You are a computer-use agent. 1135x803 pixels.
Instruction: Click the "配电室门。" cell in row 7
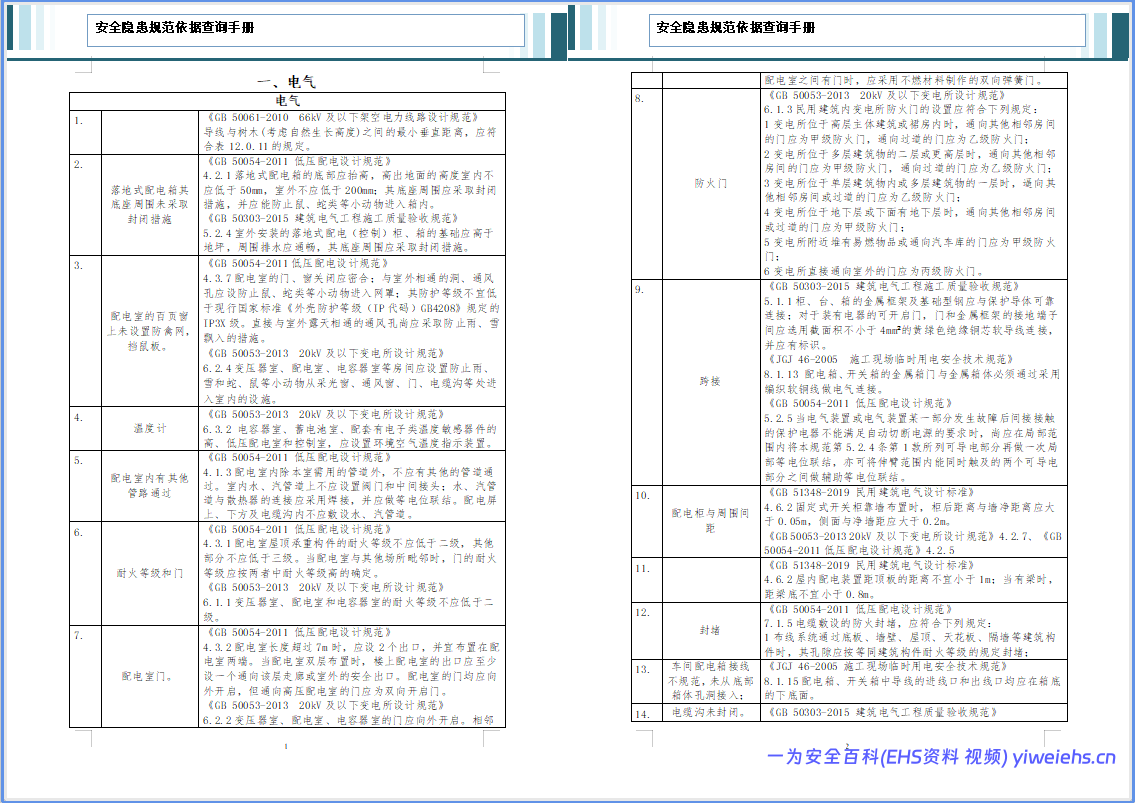[x=149, y=675]
